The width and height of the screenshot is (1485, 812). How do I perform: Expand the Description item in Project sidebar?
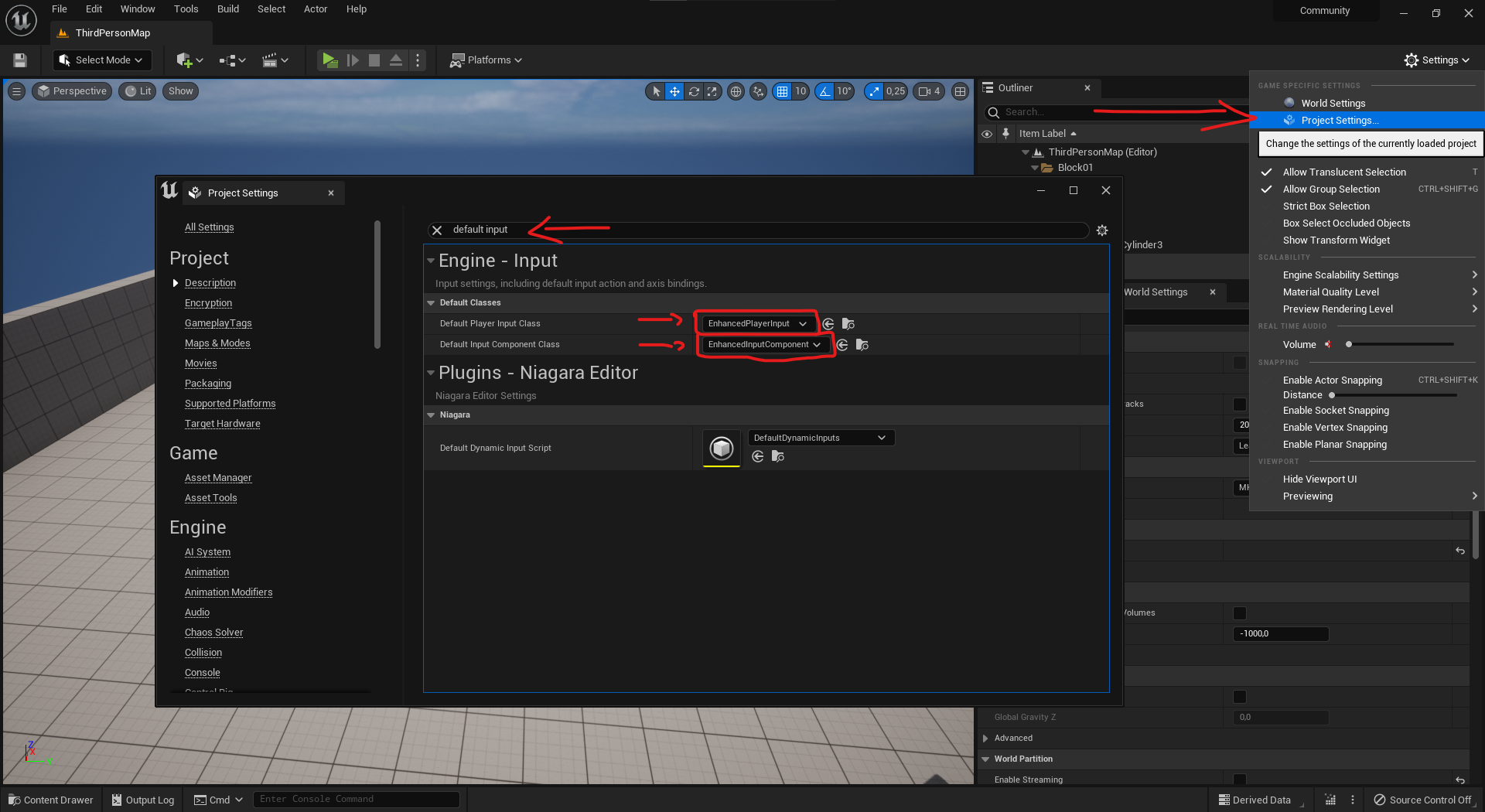[176, 283]
